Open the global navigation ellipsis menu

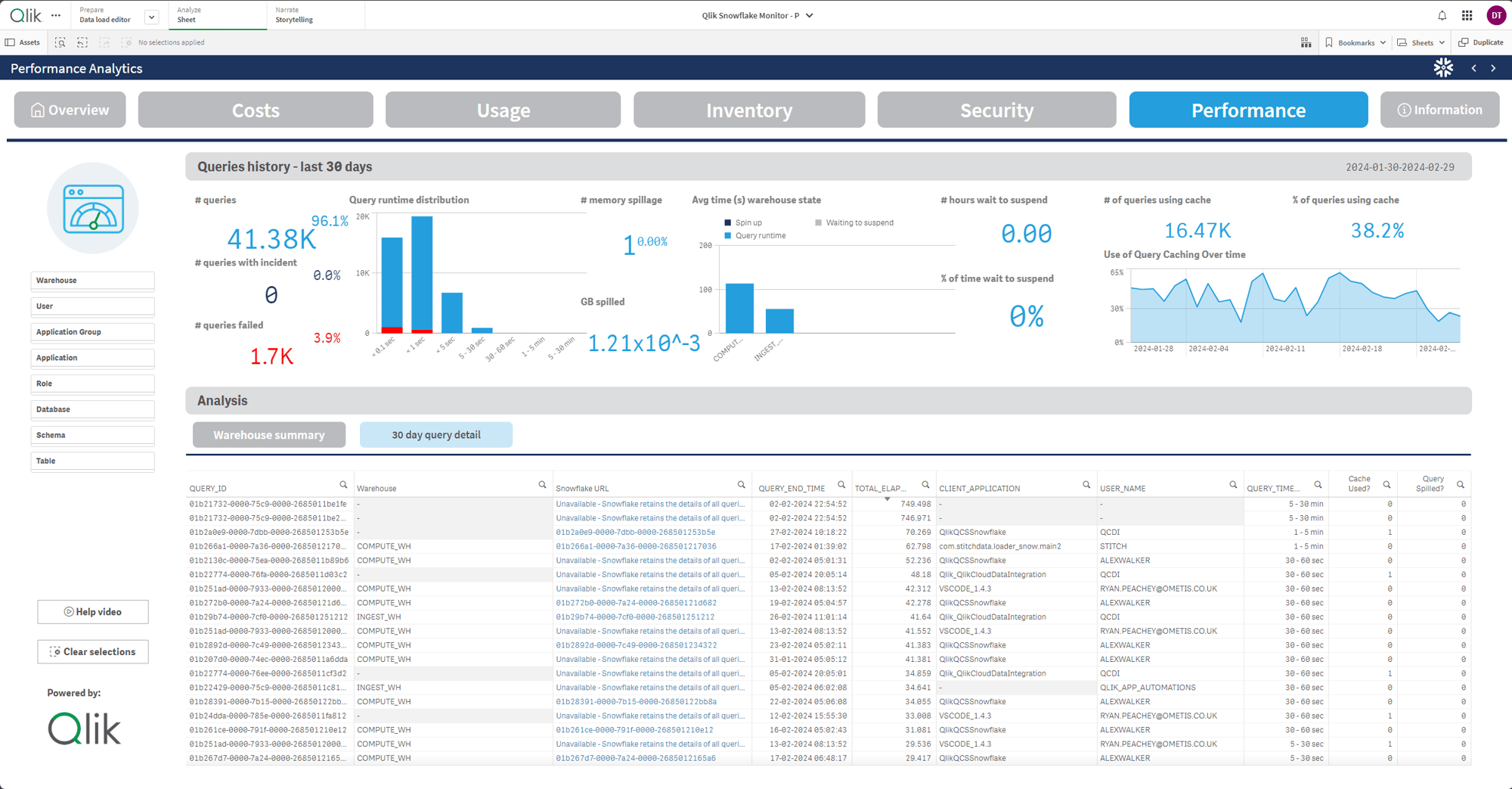56,15
